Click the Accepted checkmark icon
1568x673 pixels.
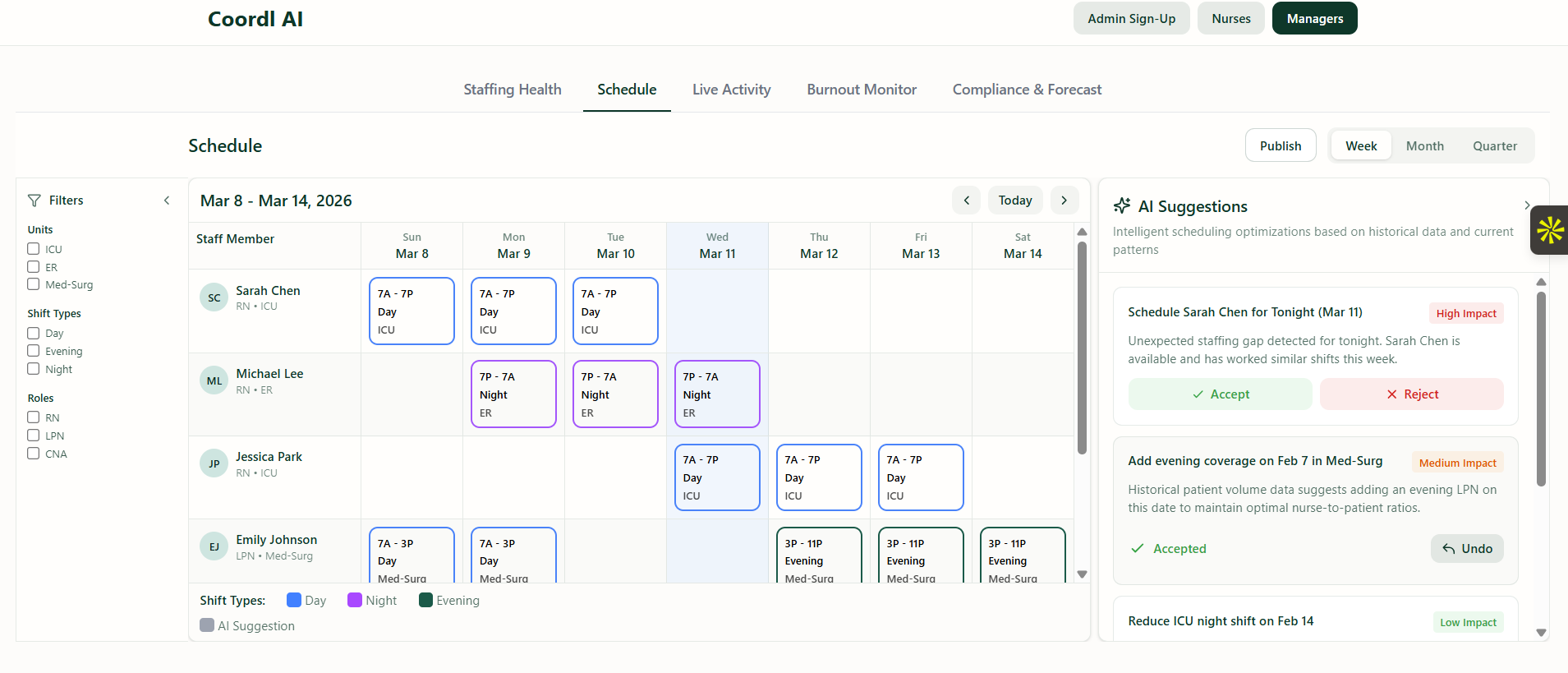pos(1138,548)
